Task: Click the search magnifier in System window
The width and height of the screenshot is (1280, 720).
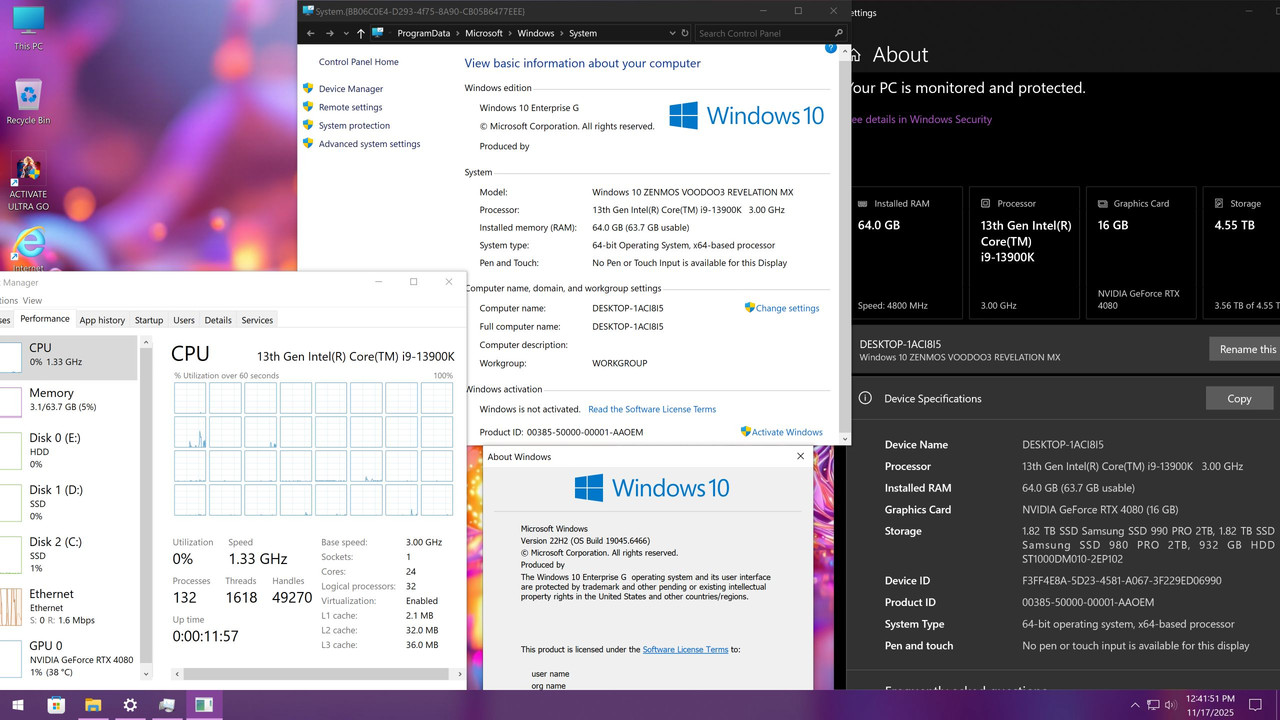Action: click(x=838, y=33)
